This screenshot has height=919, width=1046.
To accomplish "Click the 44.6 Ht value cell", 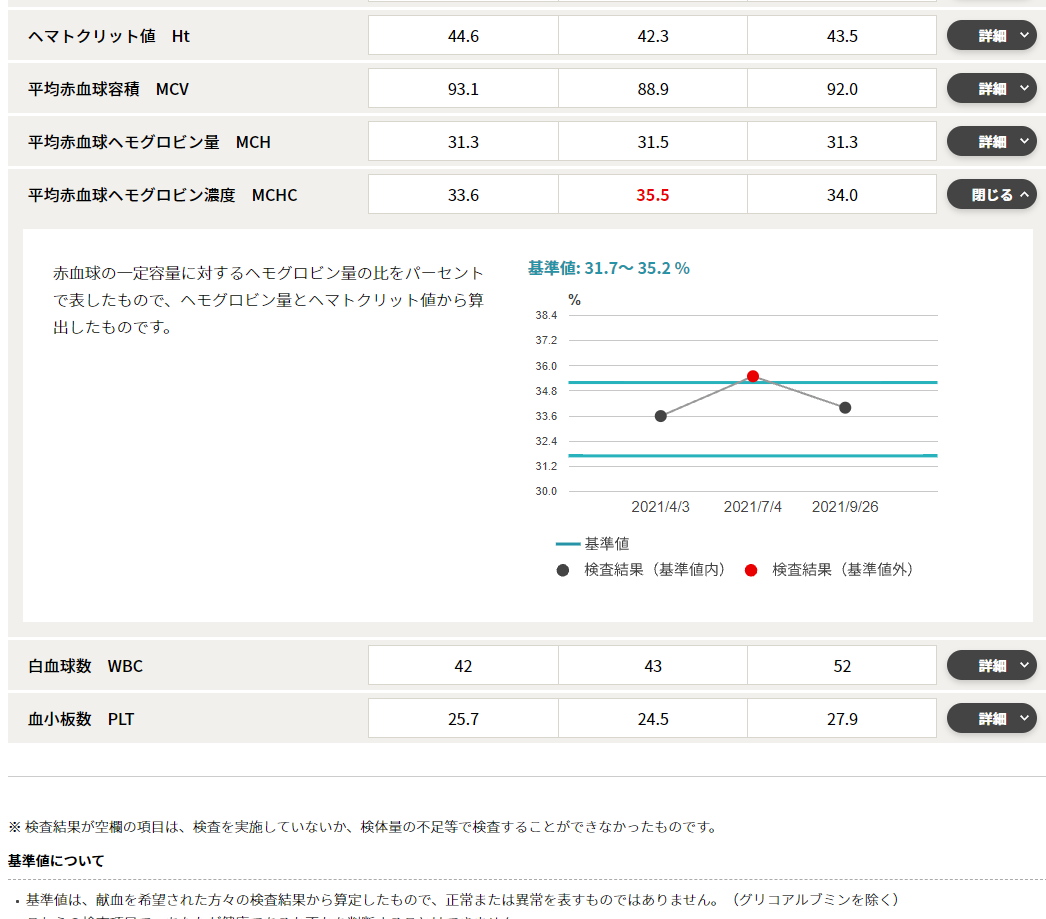I will (x=463, y=34).
